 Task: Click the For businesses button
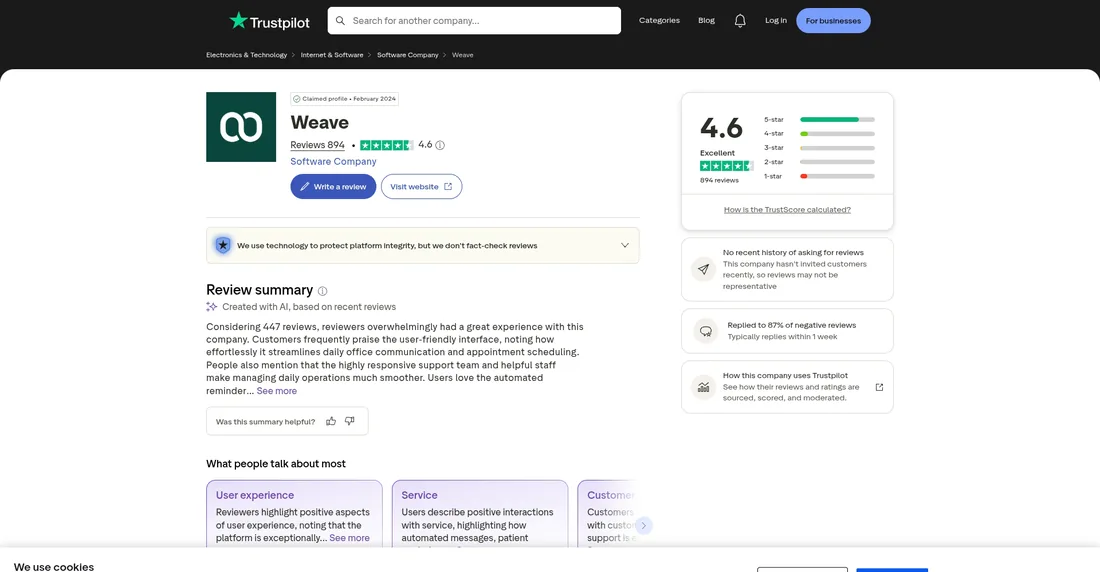833,20
